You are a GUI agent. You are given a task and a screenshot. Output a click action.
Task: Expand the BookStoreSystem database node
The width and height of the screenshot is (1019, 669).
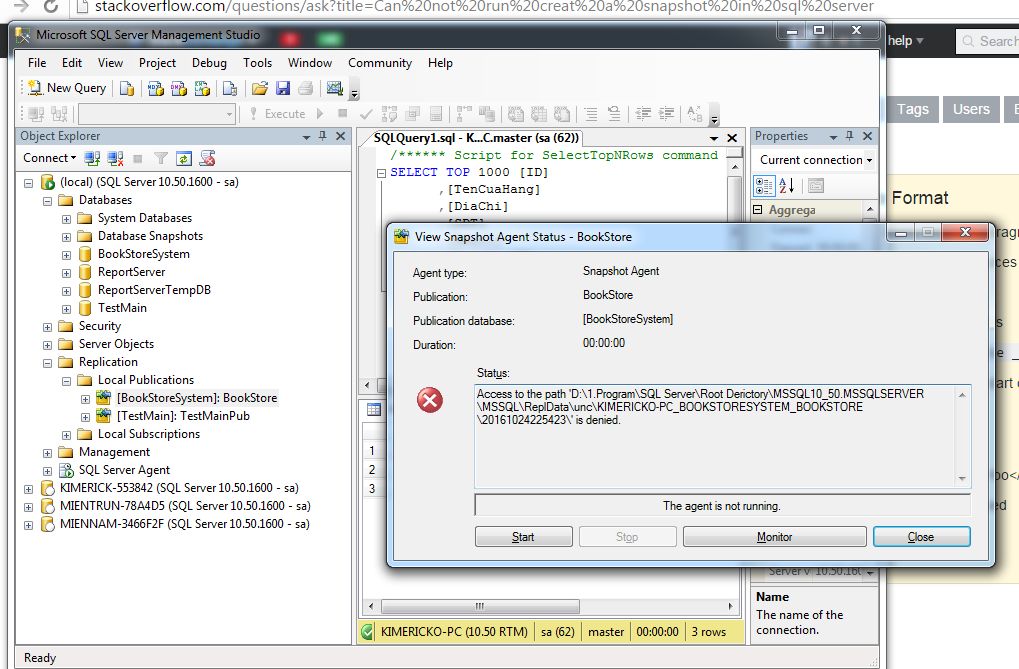pos(66,255)
